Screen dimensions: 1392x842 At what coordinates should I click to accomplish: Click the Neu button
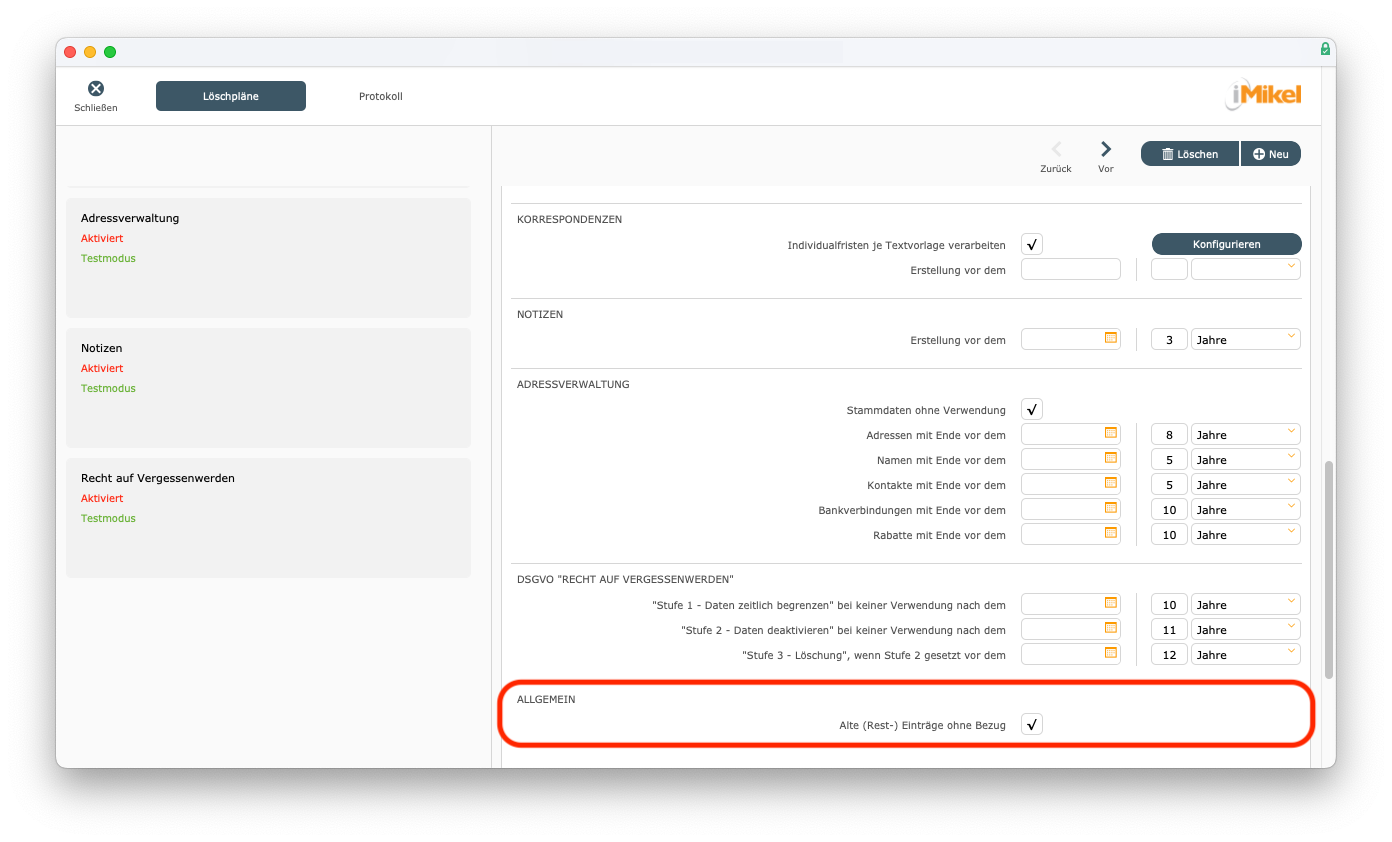pyautogui.click(x=1270, y=154)
